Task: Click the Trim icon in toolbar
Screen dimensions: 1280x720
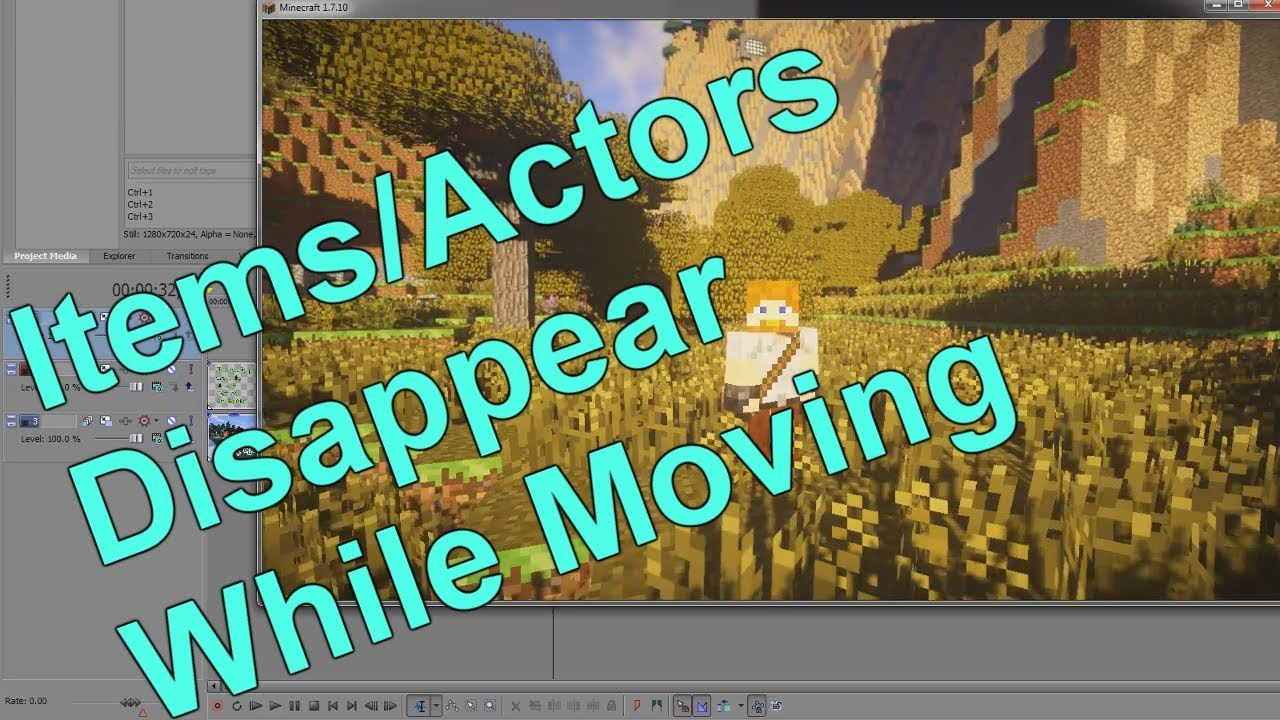Action: pos(535,706)
